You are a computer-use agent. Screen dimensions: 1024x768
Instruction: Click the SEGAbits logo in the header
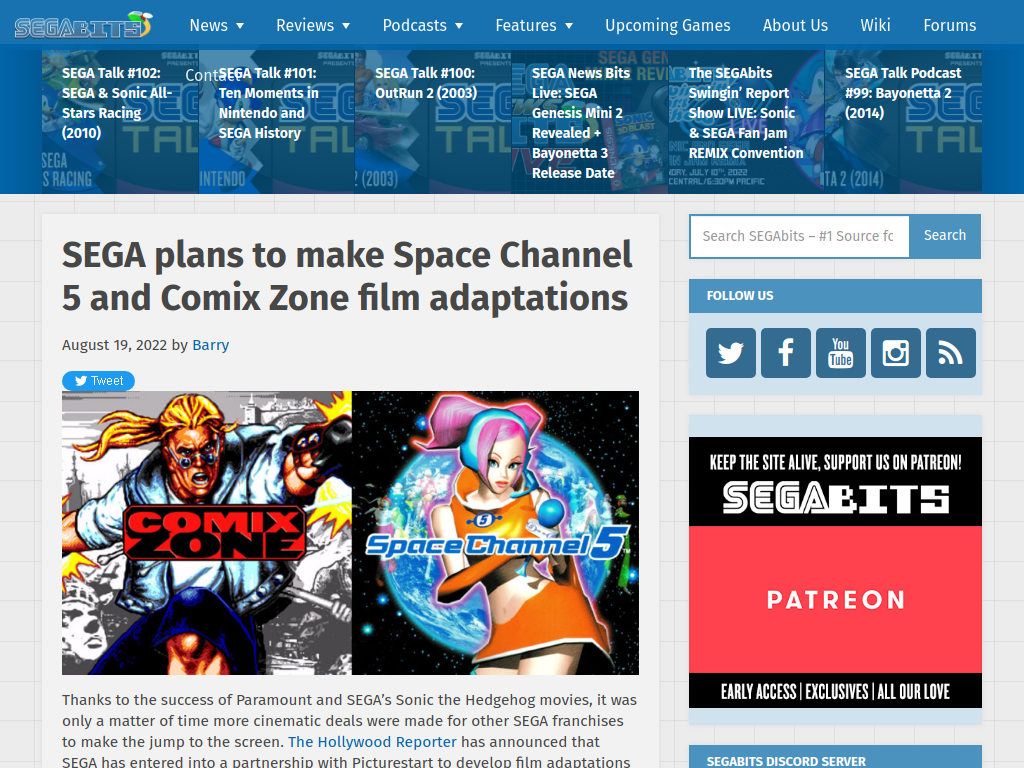[x=84, y=25]
